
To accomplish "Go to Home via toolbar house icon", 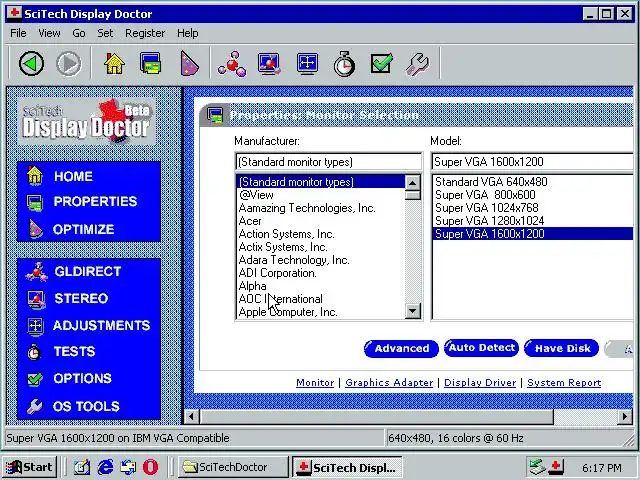I will (x=114, y=63).
